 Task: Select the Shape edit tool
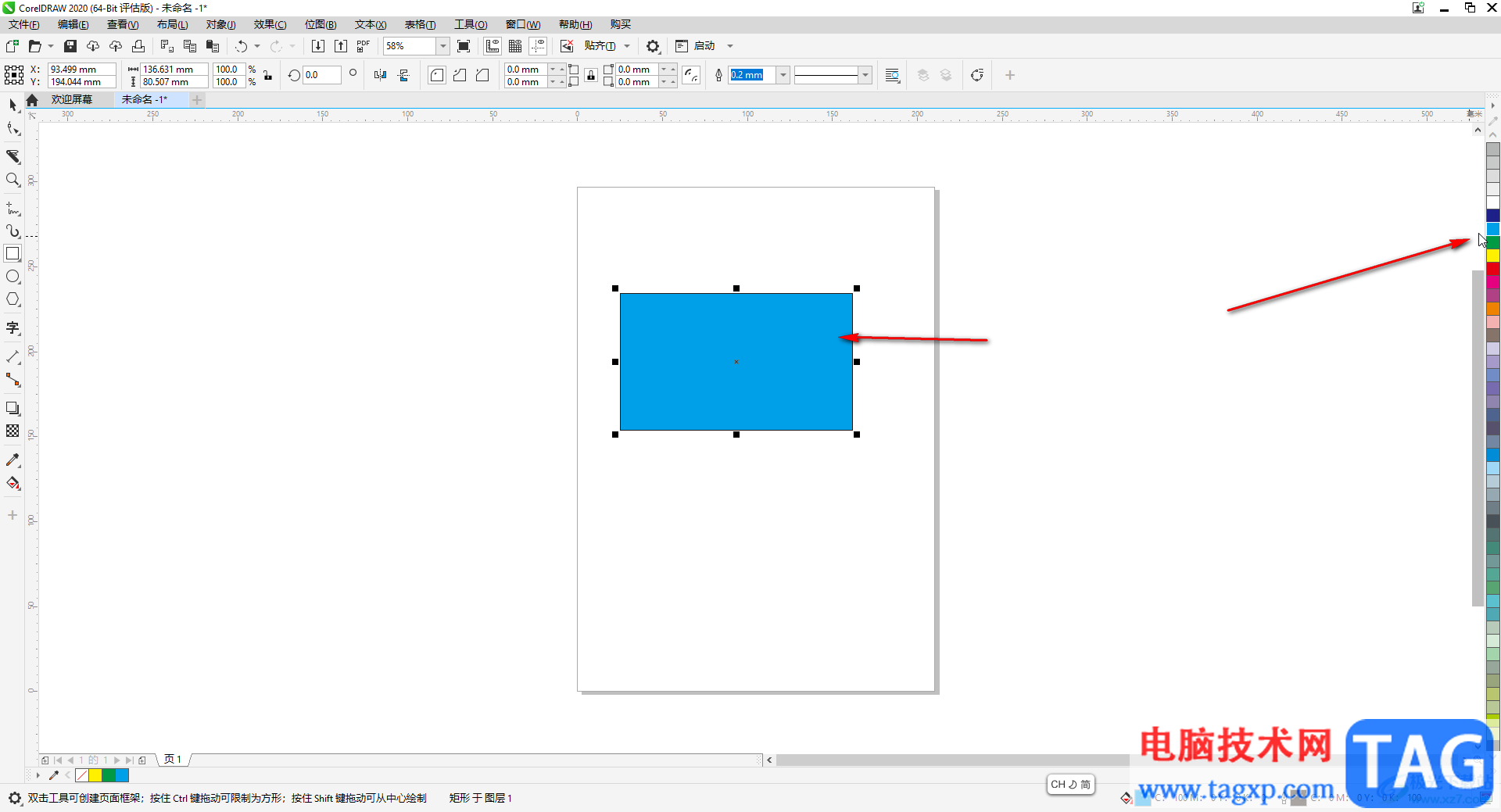(x=13, y=129)
